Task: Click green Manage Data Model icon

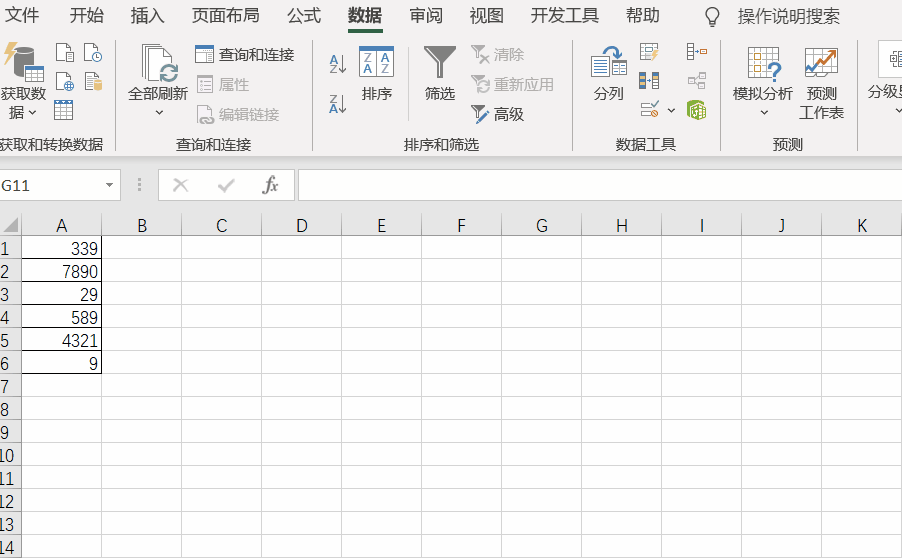Action: tap(697, 109)
